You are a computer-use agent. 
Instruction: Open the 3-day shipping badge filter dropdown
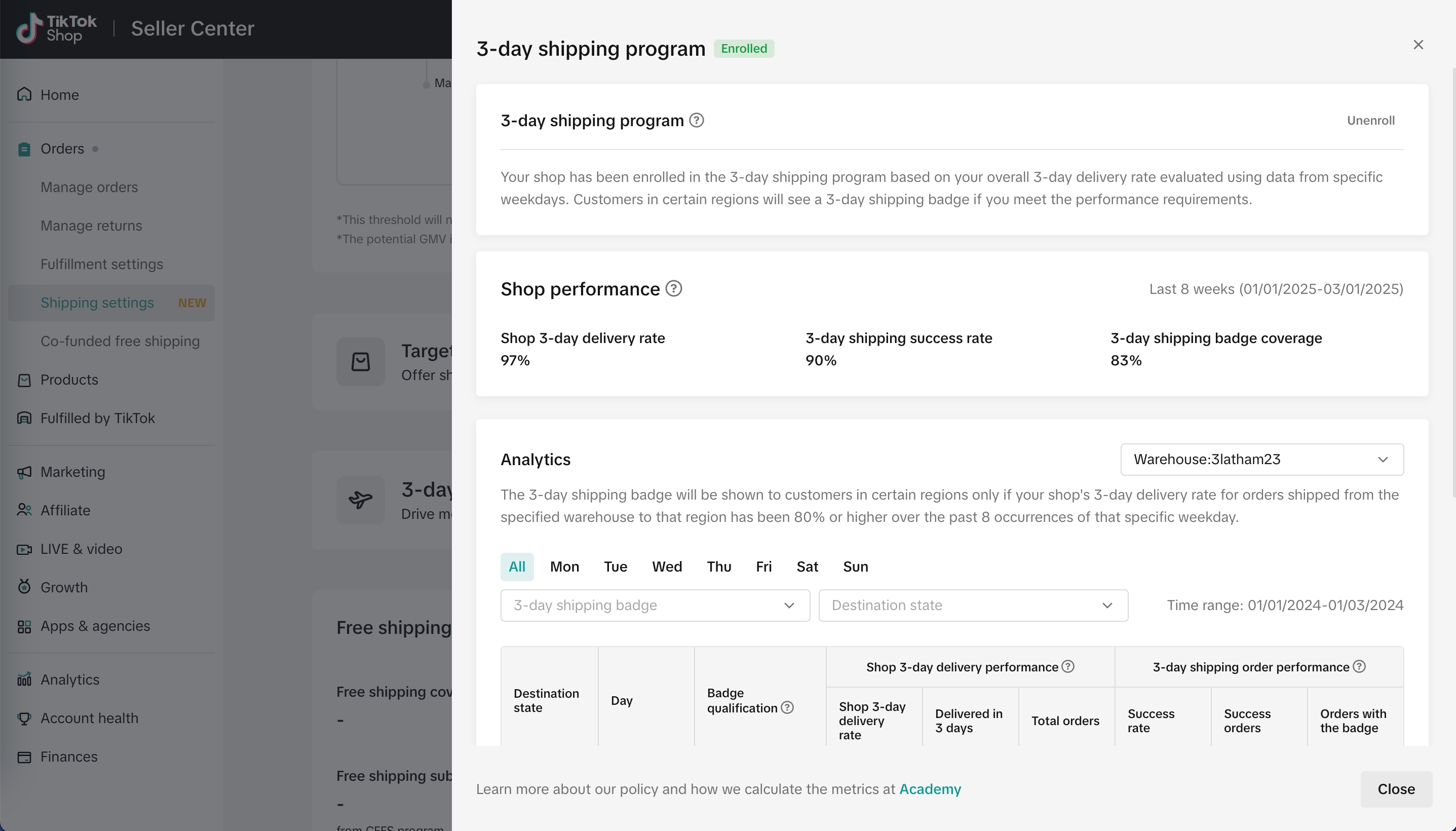click(x=655, y=606)
